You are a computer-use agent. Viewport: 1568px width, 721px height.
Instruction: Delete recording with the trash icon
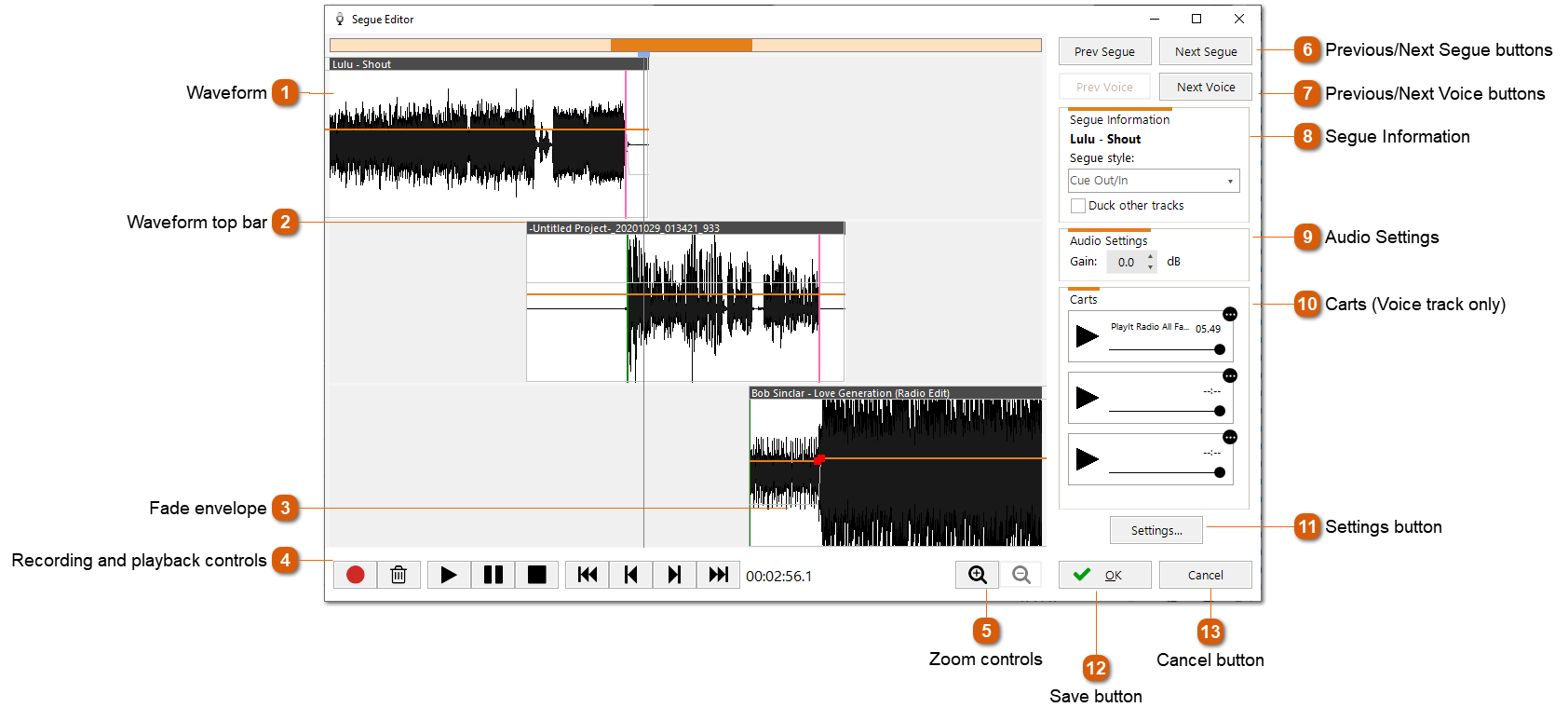point(399,575)
